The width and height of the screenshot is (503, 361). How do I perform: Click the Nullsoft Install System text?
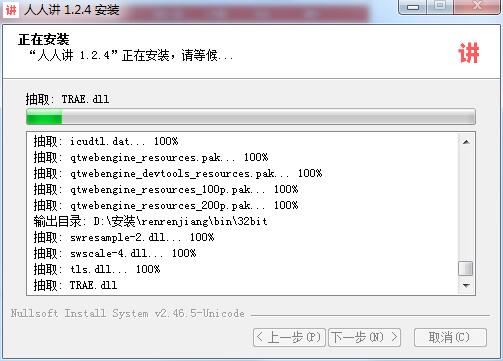(128, 313)
